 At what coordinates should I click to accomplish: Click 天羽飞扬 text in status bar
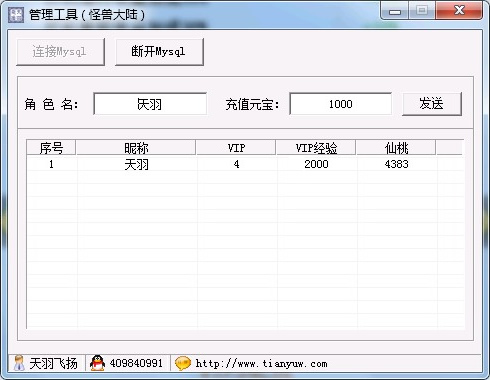(53, 363)
